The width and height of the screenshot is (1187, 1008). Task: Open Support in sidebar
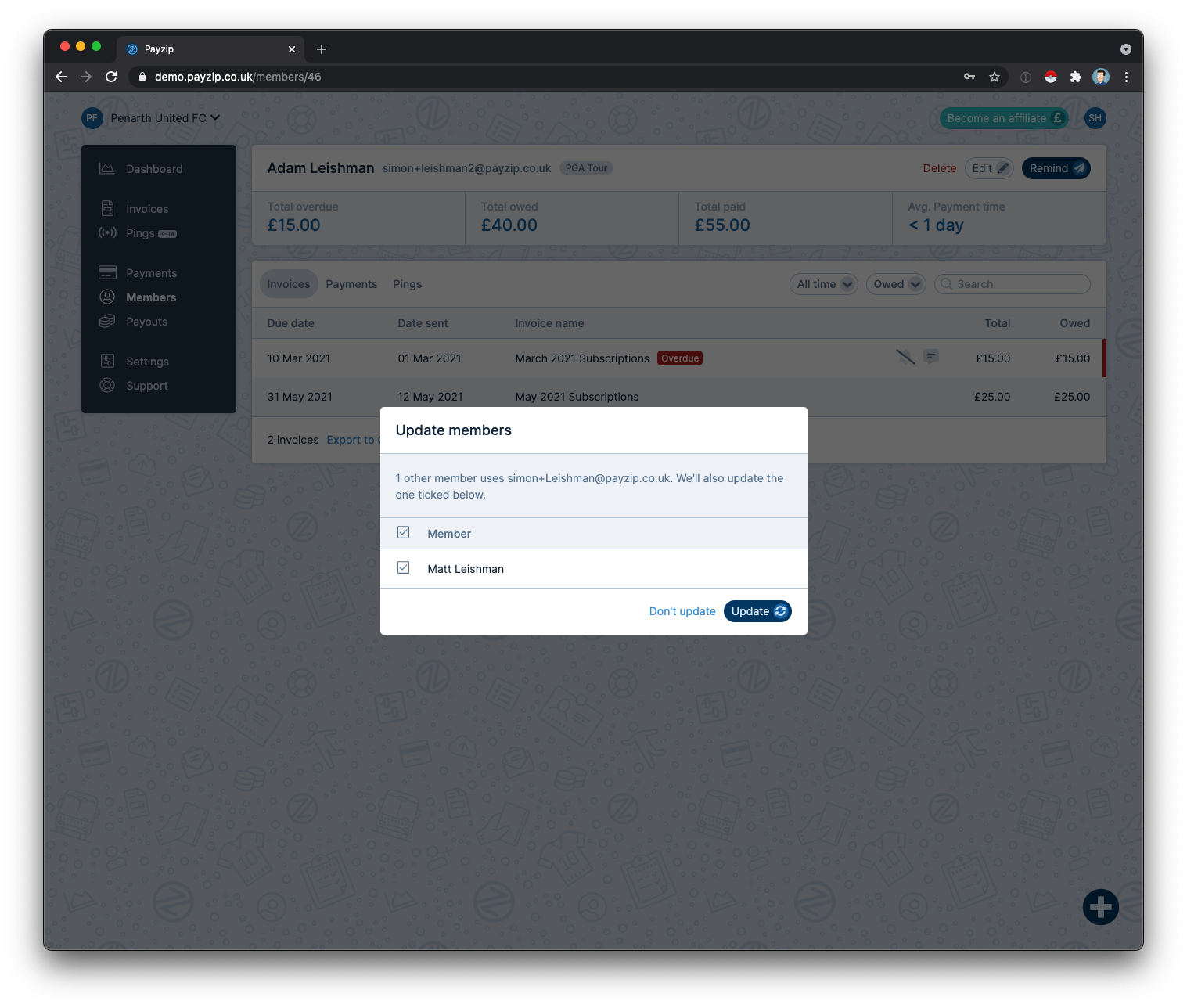click(x=147, y=386)
